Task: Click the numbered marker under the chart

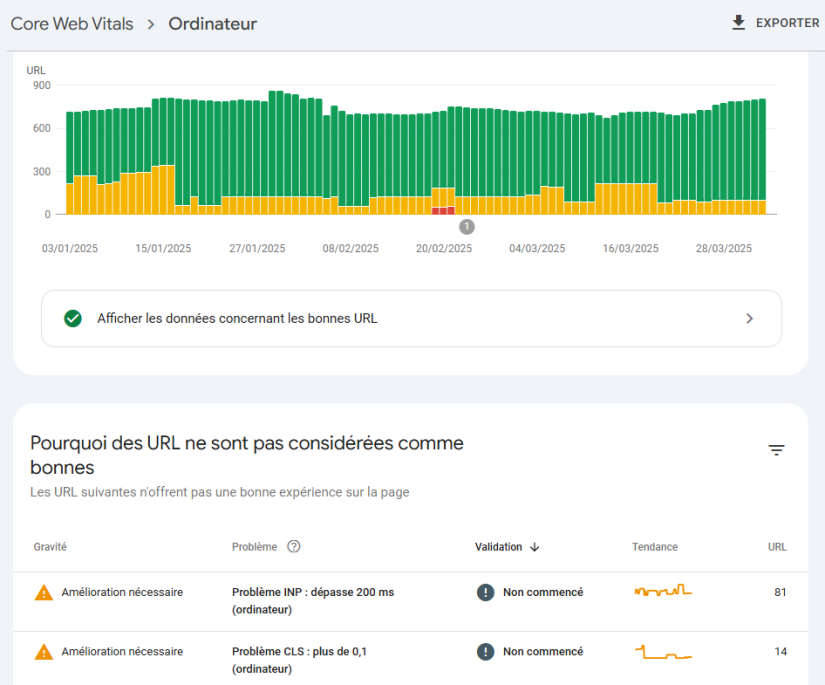Action: 466,227
